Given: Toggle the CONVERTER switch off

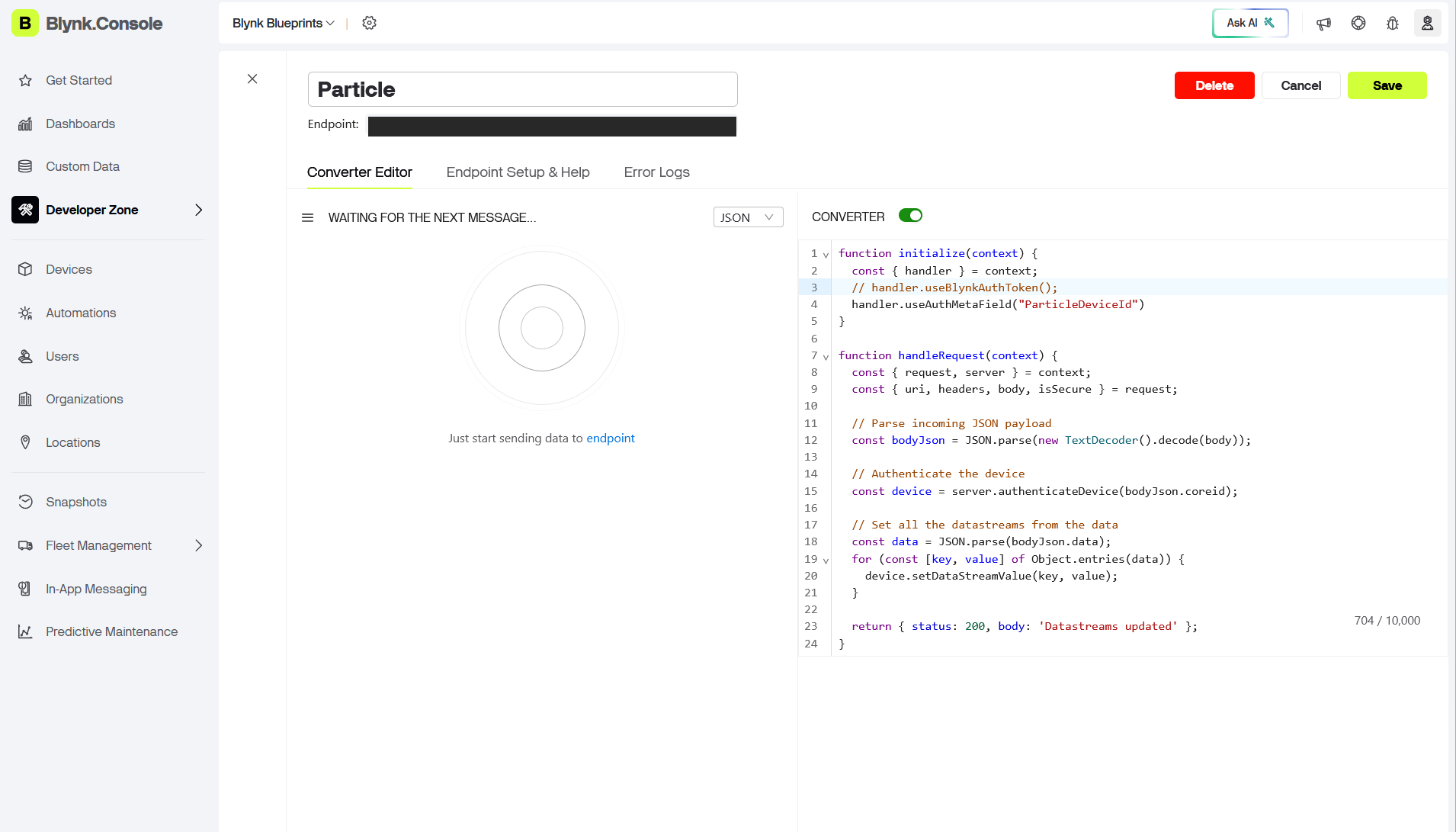Looking at the screenshot, I should pos(911,216).
